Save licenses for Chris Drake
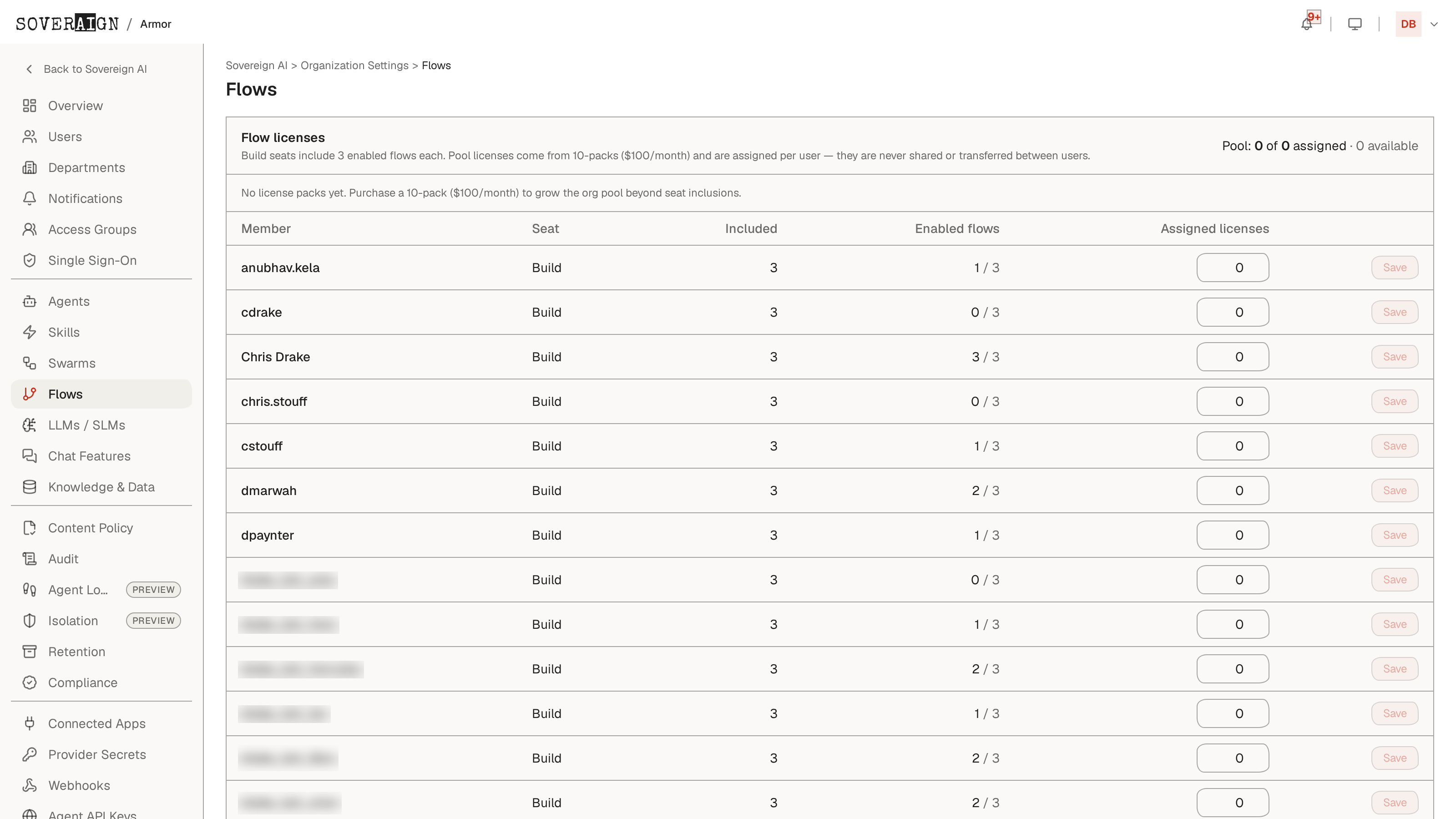1456x819 pixels. (1395, 357)
